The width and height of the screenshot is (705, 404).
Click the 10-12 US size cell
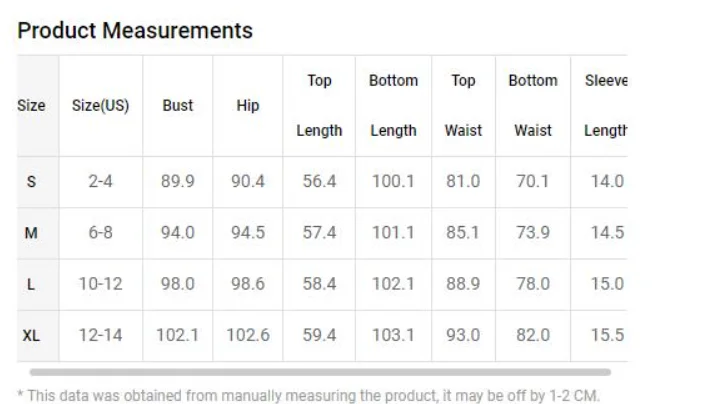point(101,284)
